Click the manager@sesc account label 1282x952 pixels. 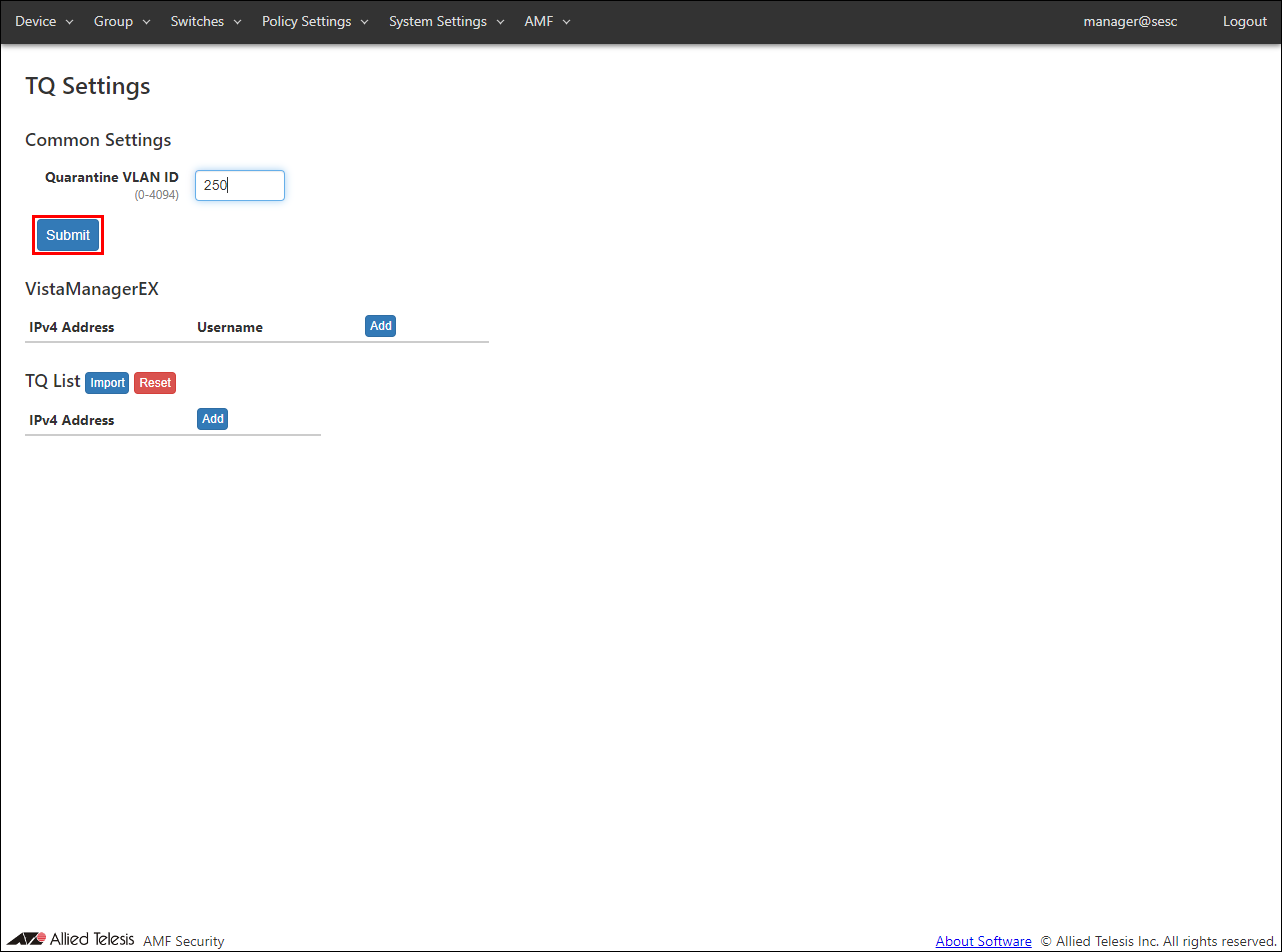click(x=1130, y=21)
